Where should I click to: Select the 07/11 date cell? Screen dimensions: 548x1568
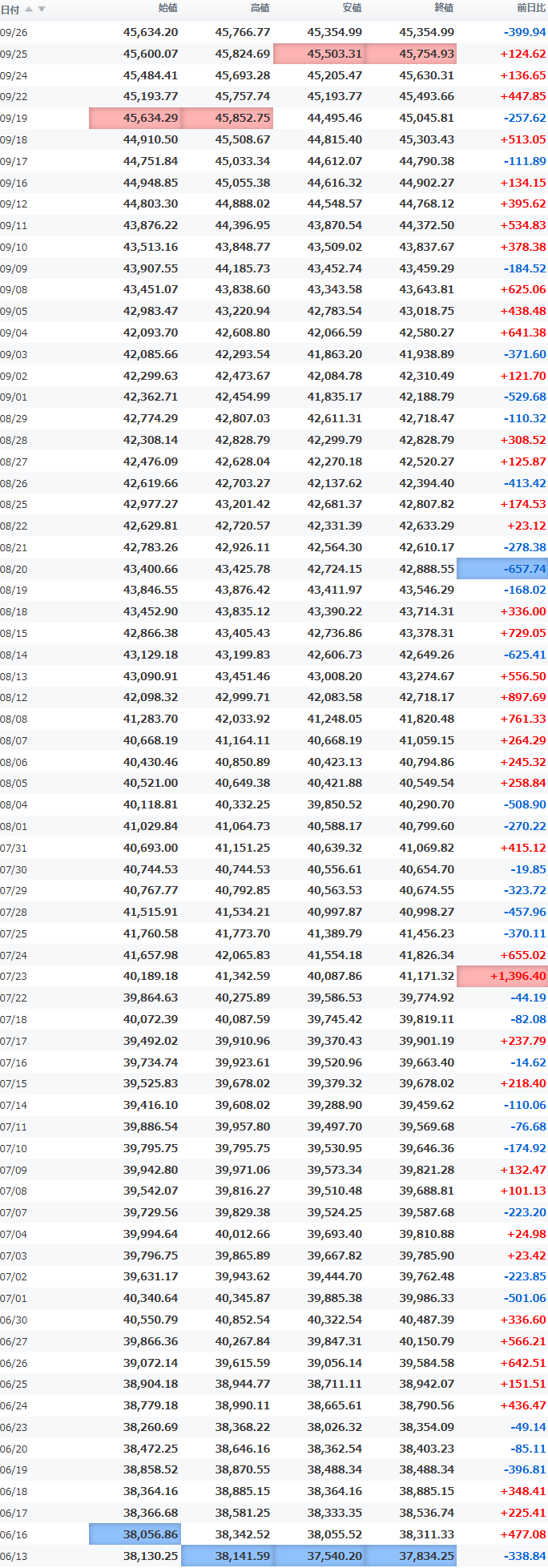14,1127
